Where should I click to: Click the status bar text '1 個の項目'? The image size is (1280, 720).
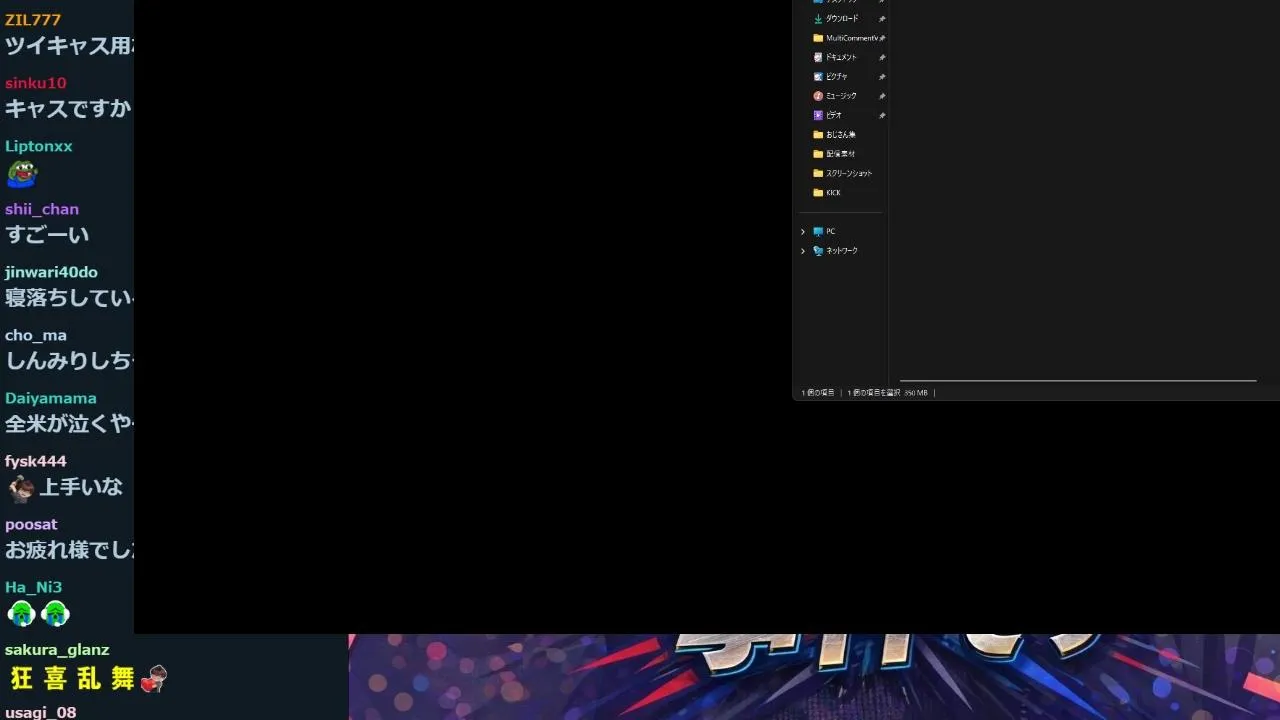pyautogui.click(x=818, y=393)
